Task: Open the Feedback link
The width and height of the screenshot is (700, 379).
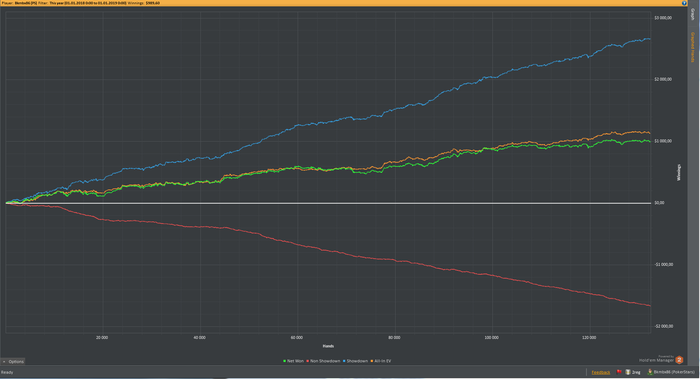Action: coord(600,372)
